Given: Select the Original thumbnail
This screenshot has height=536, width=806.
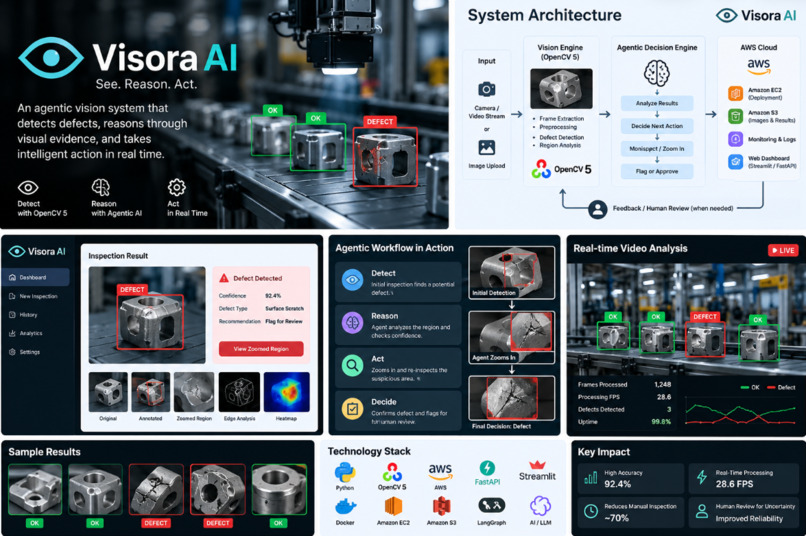Looking at the screenshot, I should tap(108, 392).
